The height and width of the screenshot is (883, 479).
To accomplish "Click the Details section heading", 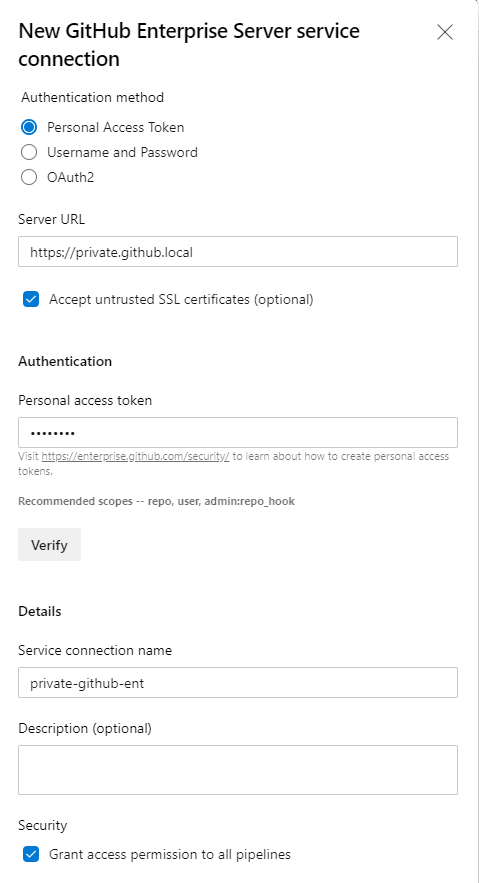I will click(39, 612).
